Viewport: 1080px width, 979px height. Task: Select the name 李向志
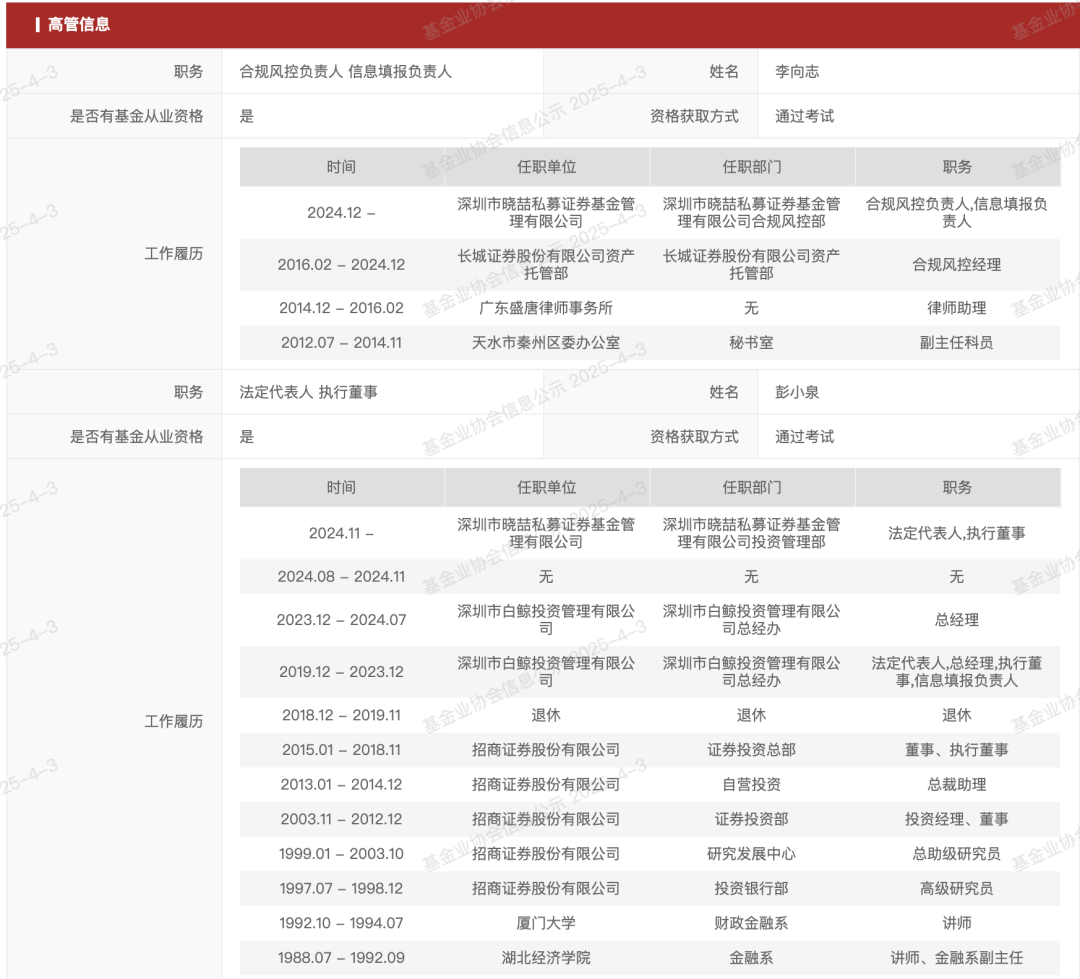(x=797, y=72)
